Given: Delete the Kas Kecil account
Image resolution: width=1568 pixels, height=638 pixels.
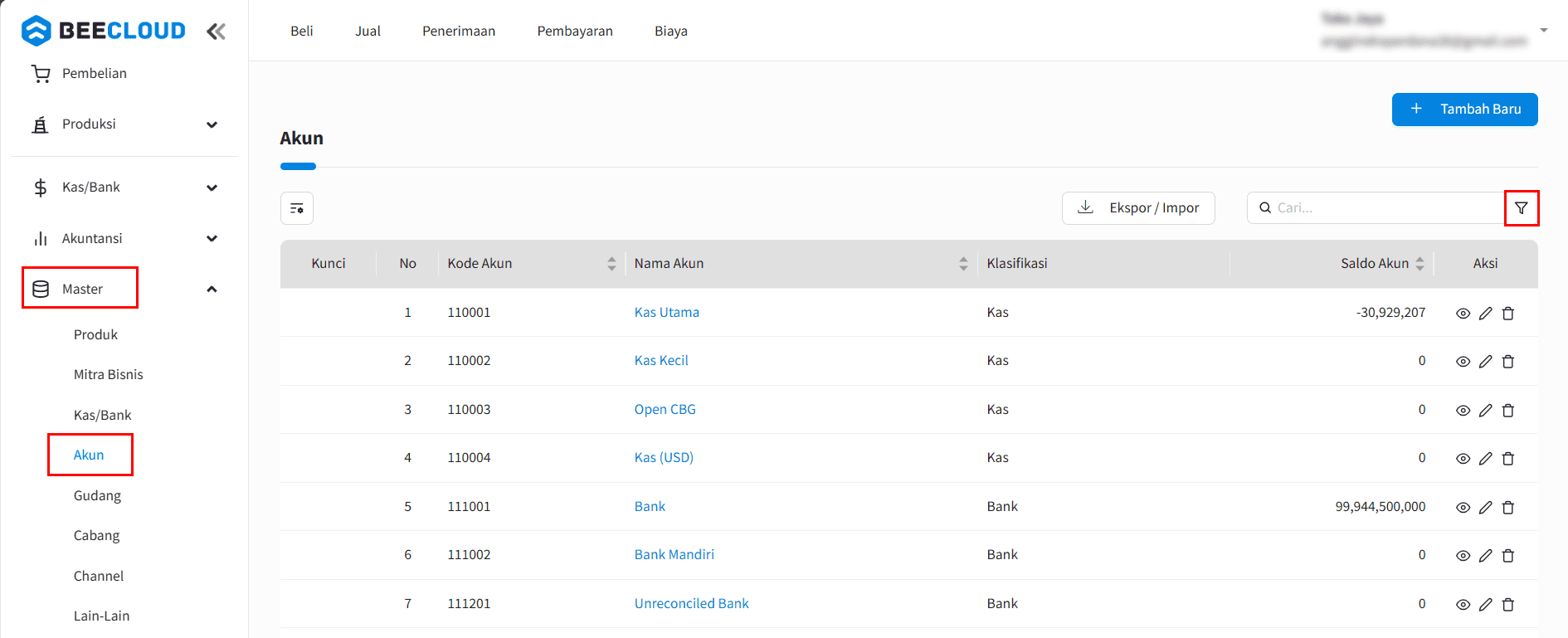Looking at the screenshot, I should point(1508,362).
